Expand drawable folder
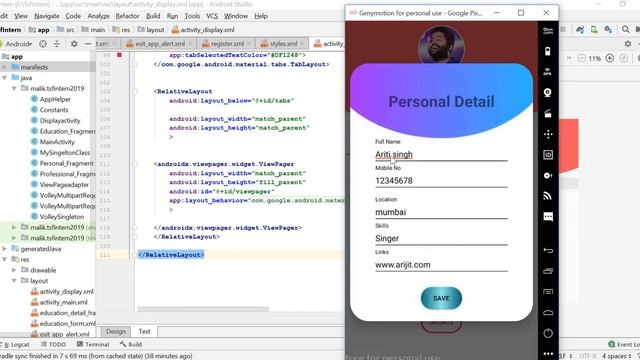The height and width of the screenshot is (360, 640). tap(14, 270)
